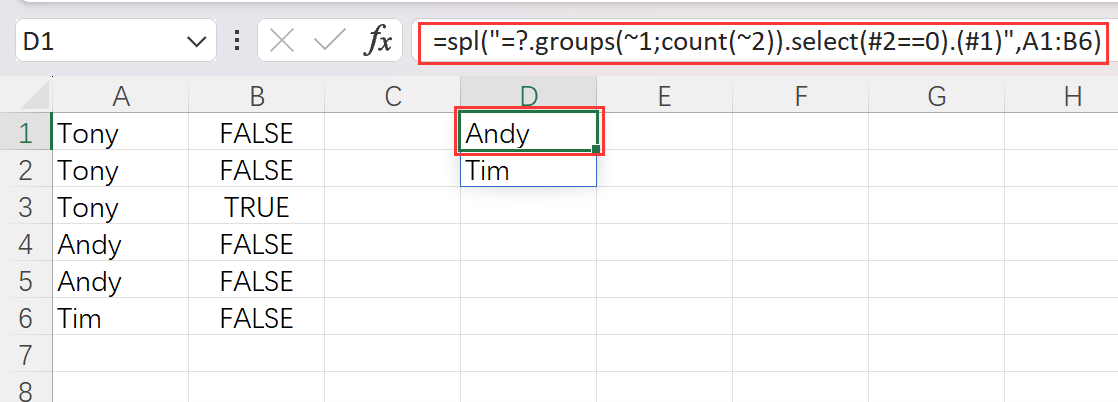This screenshot has height=402, width=1118.
Task: Select cell A6 containing Tim
Action: (x=121, y=319)
